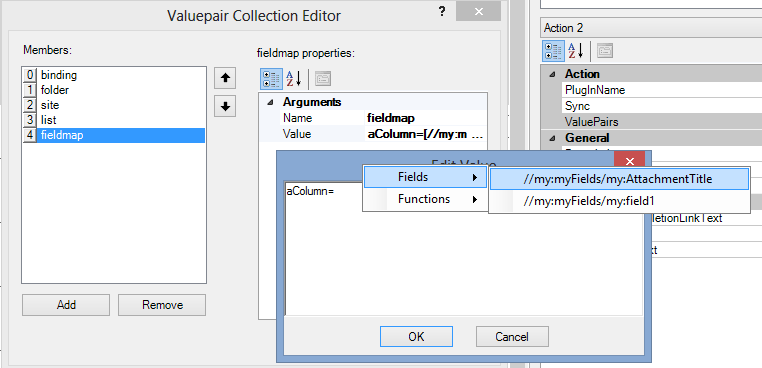This screenshot has height=368, width=762.
Task: Cancel the Edit Value dialog
Action: point(512,336)
